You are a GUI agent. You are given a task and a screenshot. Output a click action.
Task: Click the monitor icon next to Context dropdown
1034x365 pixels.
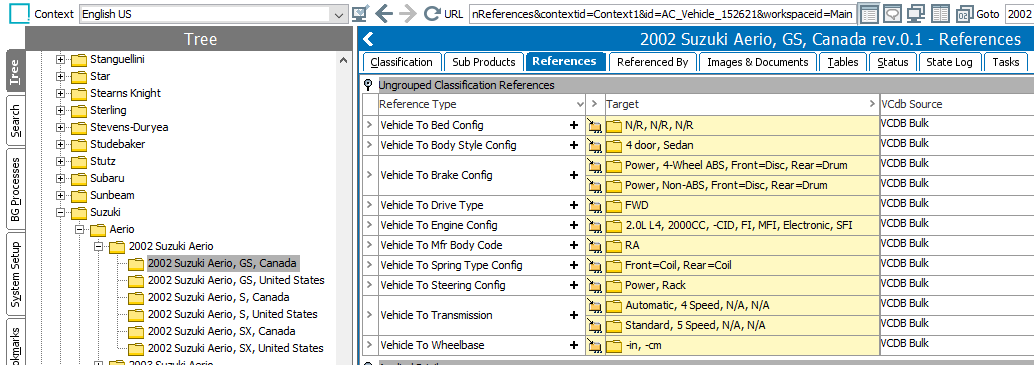coord(360,13)
